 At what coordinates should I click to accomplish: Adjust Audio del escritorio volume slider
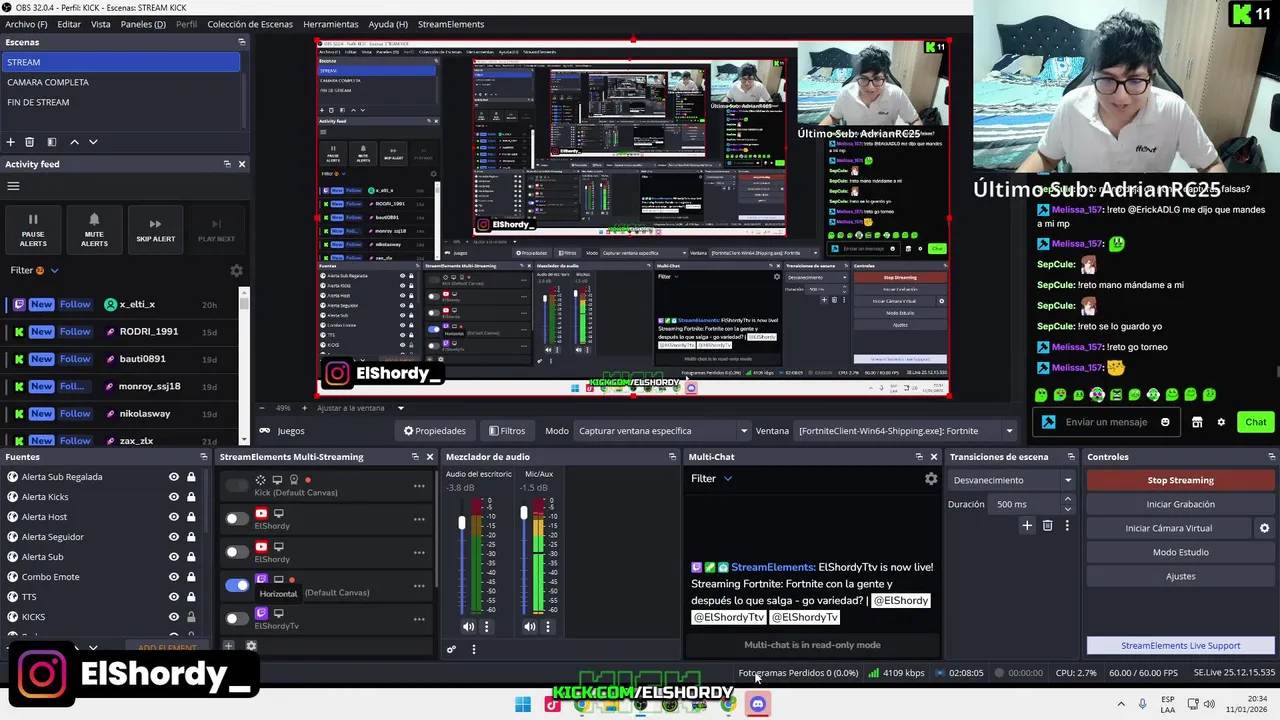tap(462, 523)
